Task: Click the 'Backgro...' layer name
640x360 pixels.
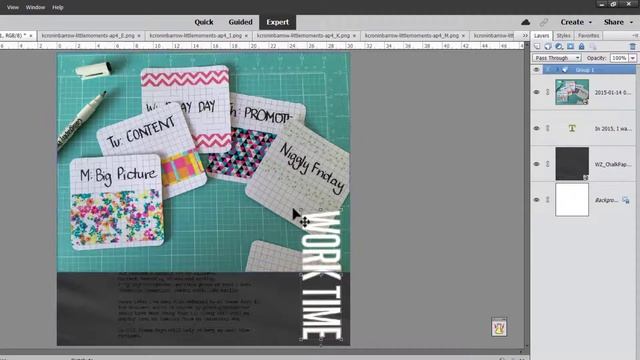Action: [606, 200]
